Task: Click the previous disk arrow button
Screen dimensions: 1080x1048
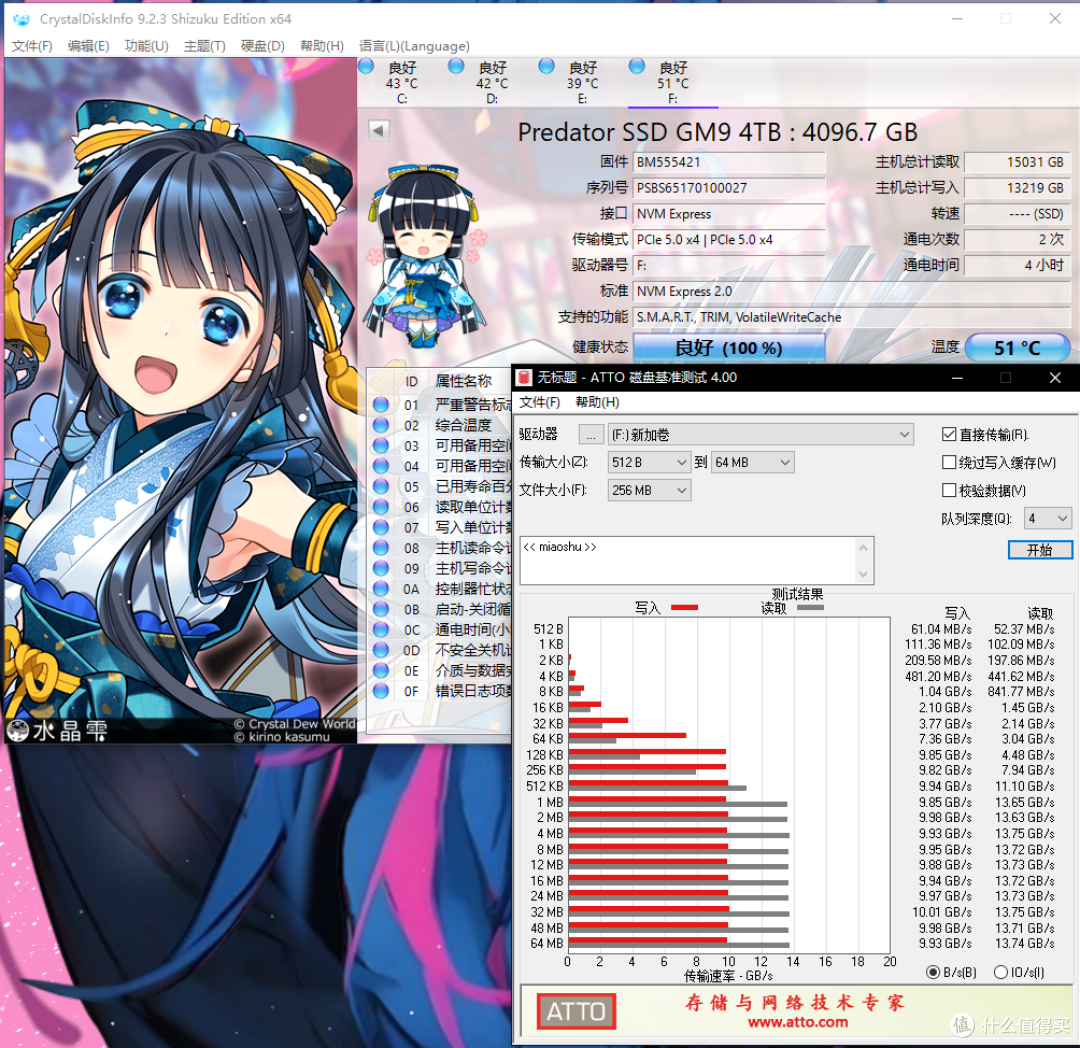Action: 379,130
